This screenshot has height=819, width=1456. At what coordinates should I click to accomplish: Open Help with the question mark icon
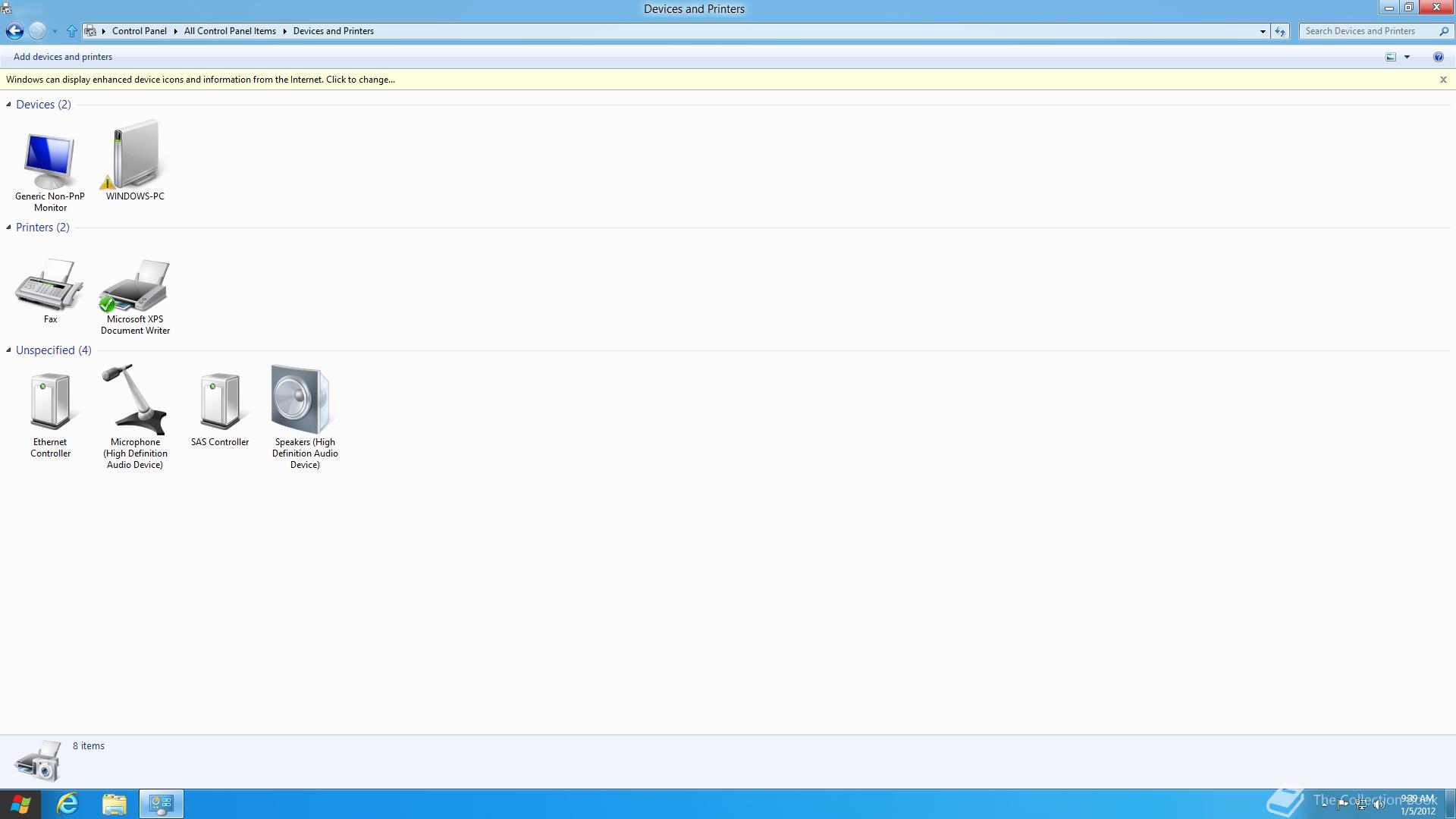[1438, 57]
